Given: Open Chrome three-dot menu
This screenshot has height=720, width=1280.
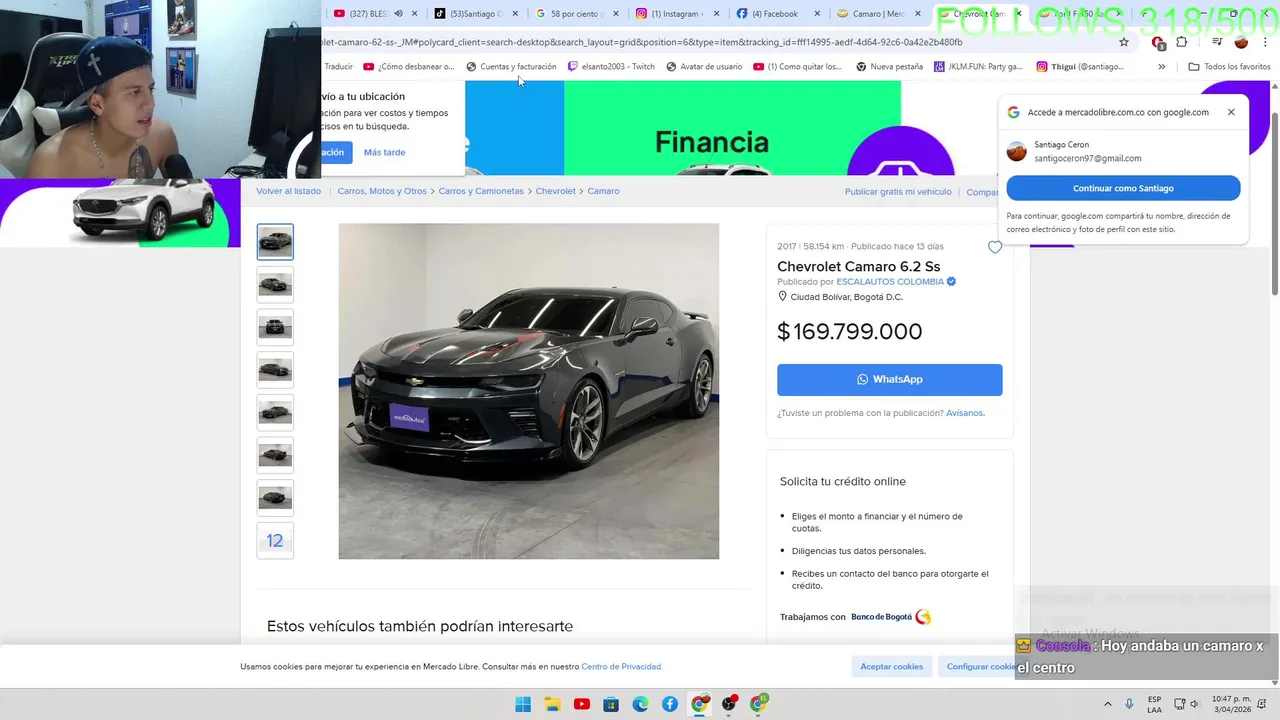Looking at the screenshot, I should tap(1265, 42).
